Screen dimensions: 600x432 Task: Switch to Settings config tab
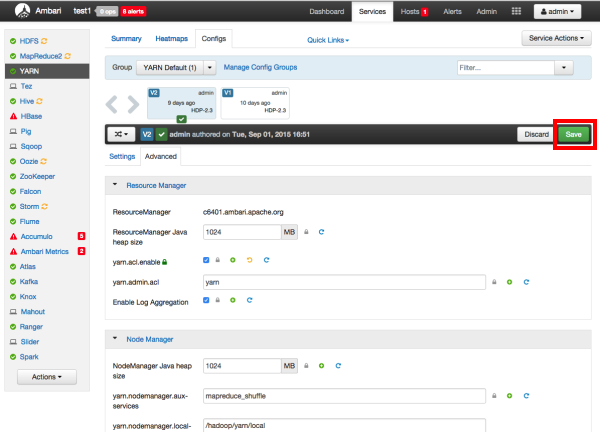coord(122,156)
